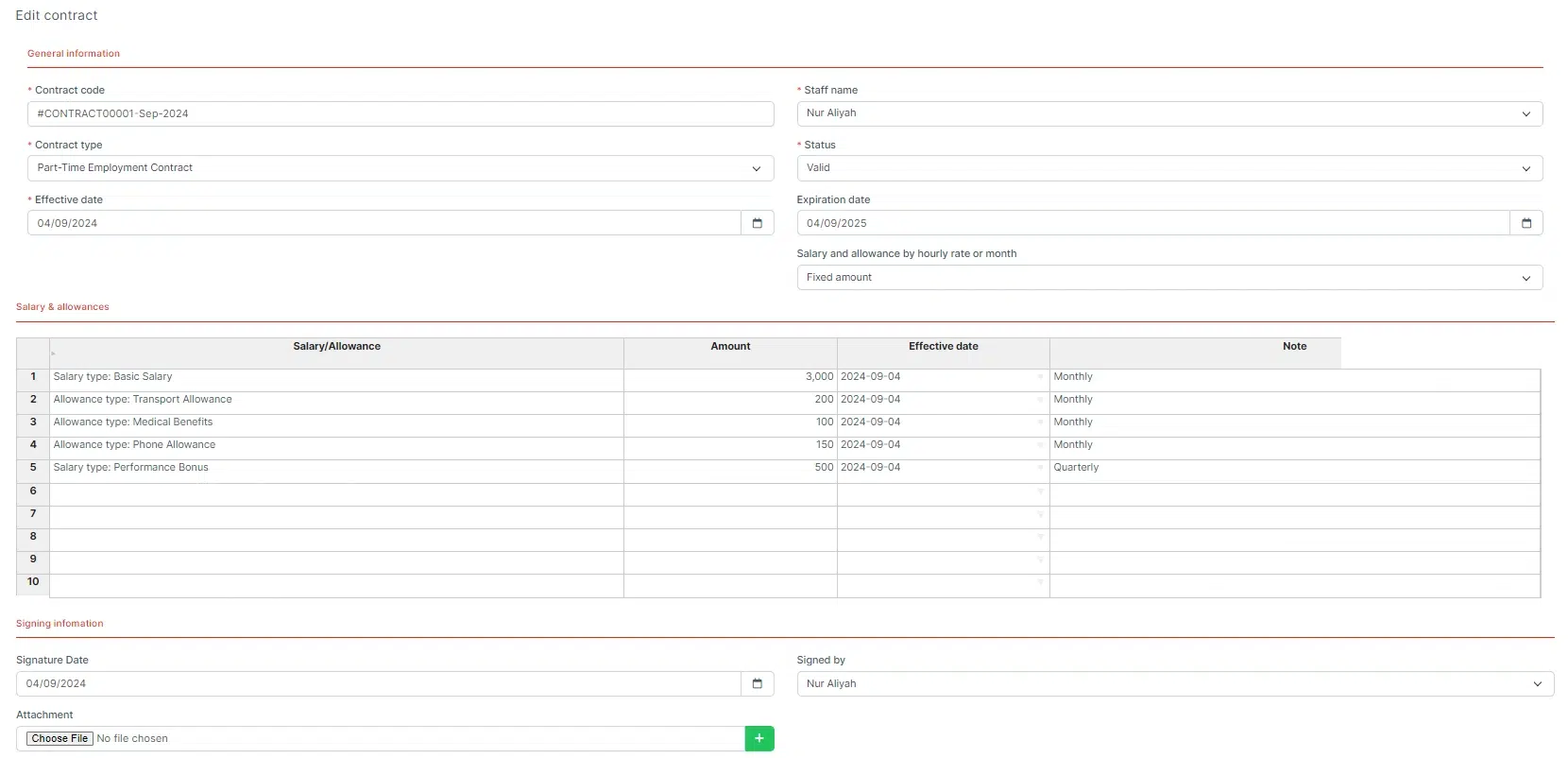The height and width of the screenshot is (758, 1568).
Task: Open effective date dropdown arrow in Basic Salary row
Action: (x=1041, y=377)
